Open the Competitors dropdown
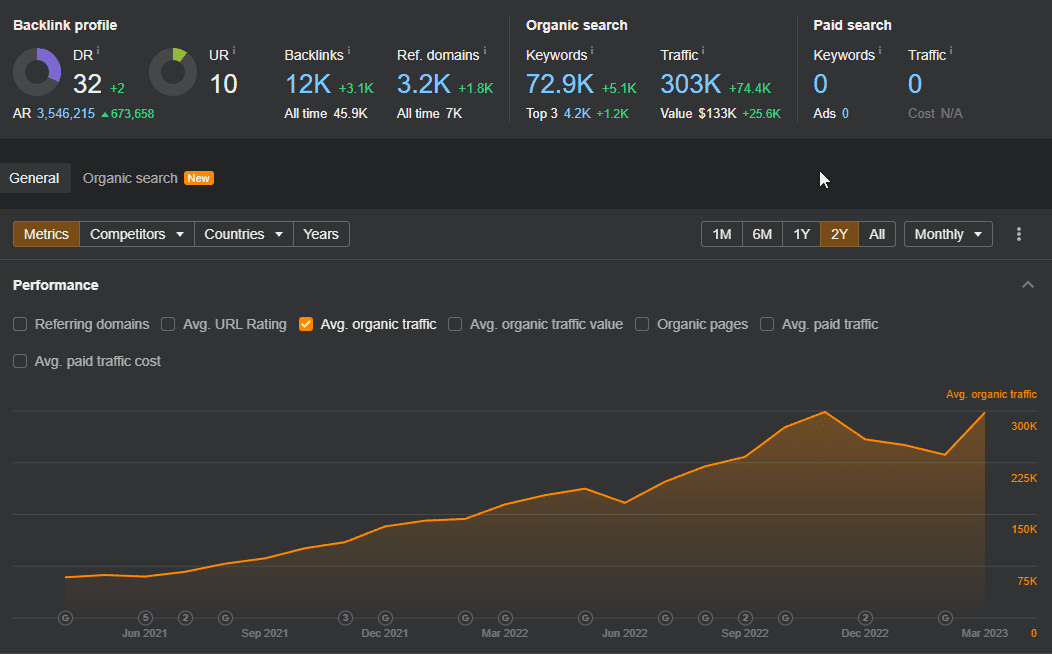 pyautogui.click(x=137, y=234)
